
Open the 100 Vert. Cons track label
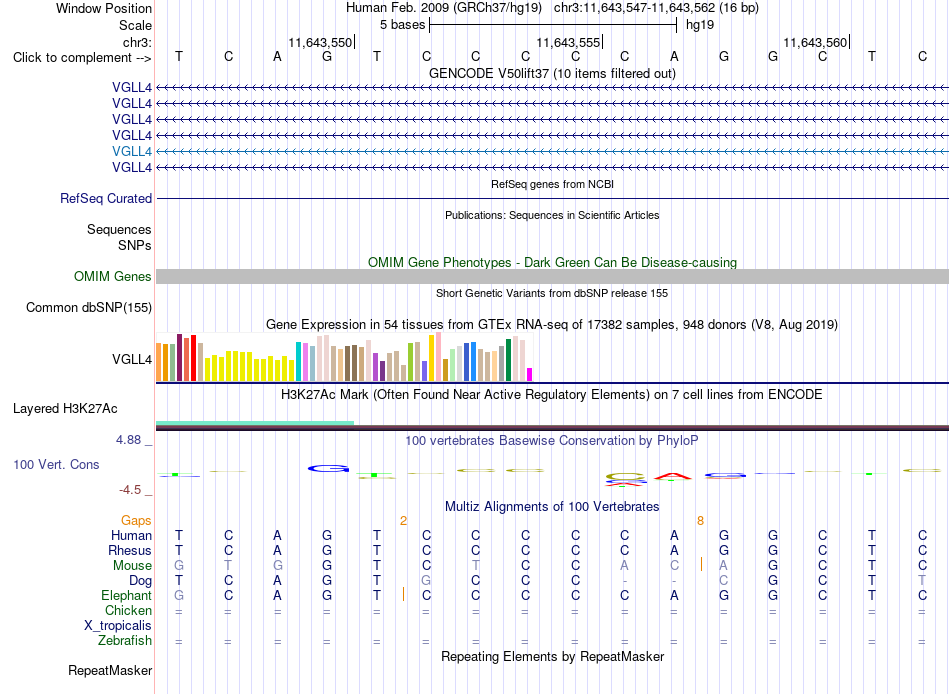coord(56,465)
